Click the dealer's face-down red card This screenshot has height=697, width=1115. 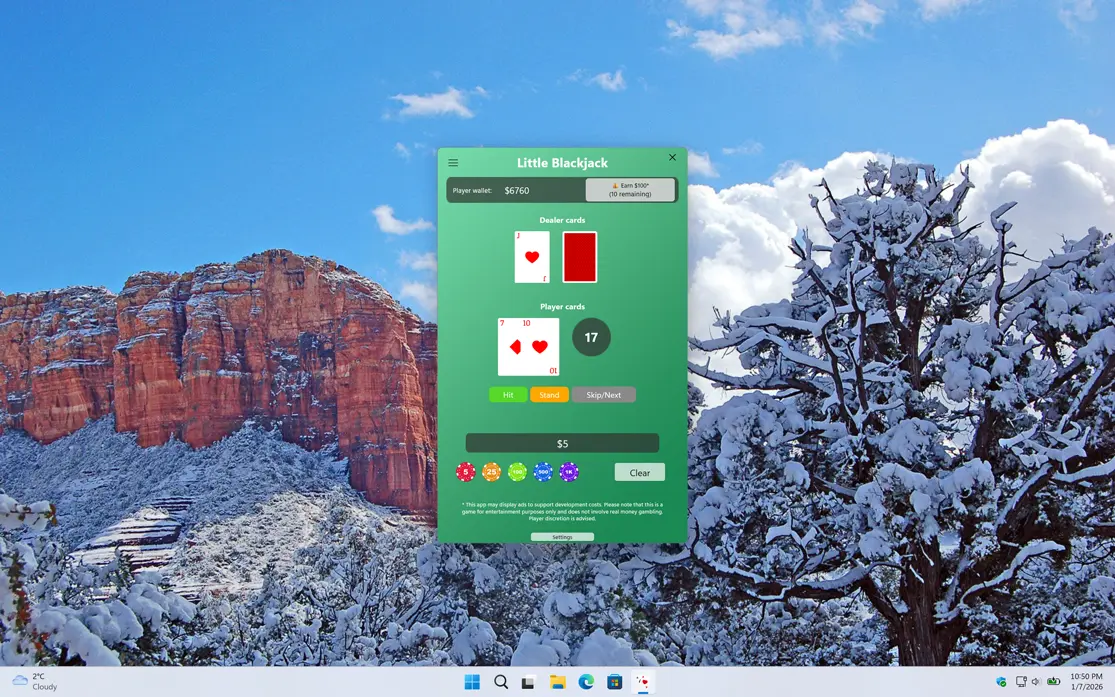click(580, 257)
